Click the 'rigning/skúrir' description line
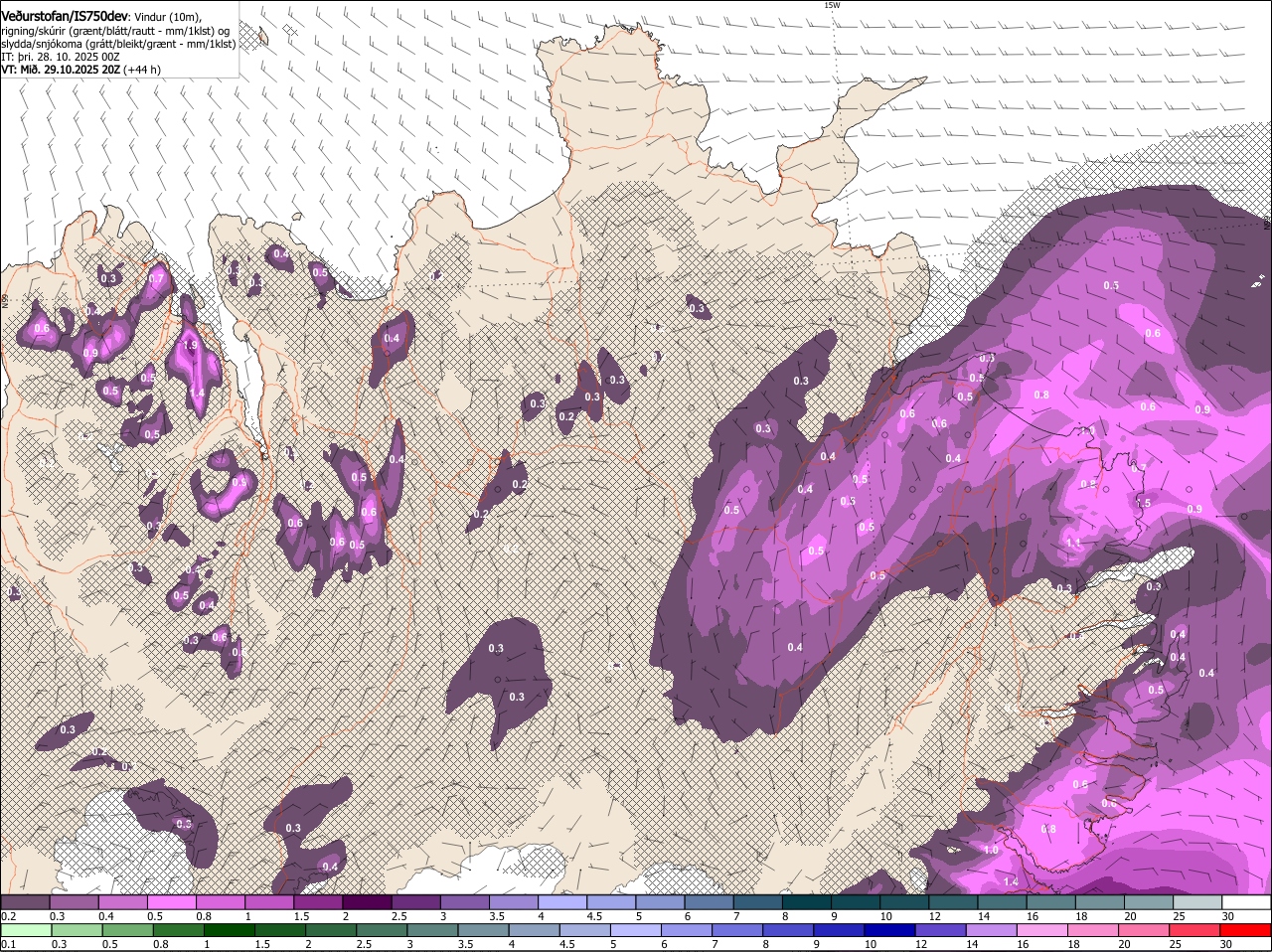1272x952 pixels. coord(115,31)
